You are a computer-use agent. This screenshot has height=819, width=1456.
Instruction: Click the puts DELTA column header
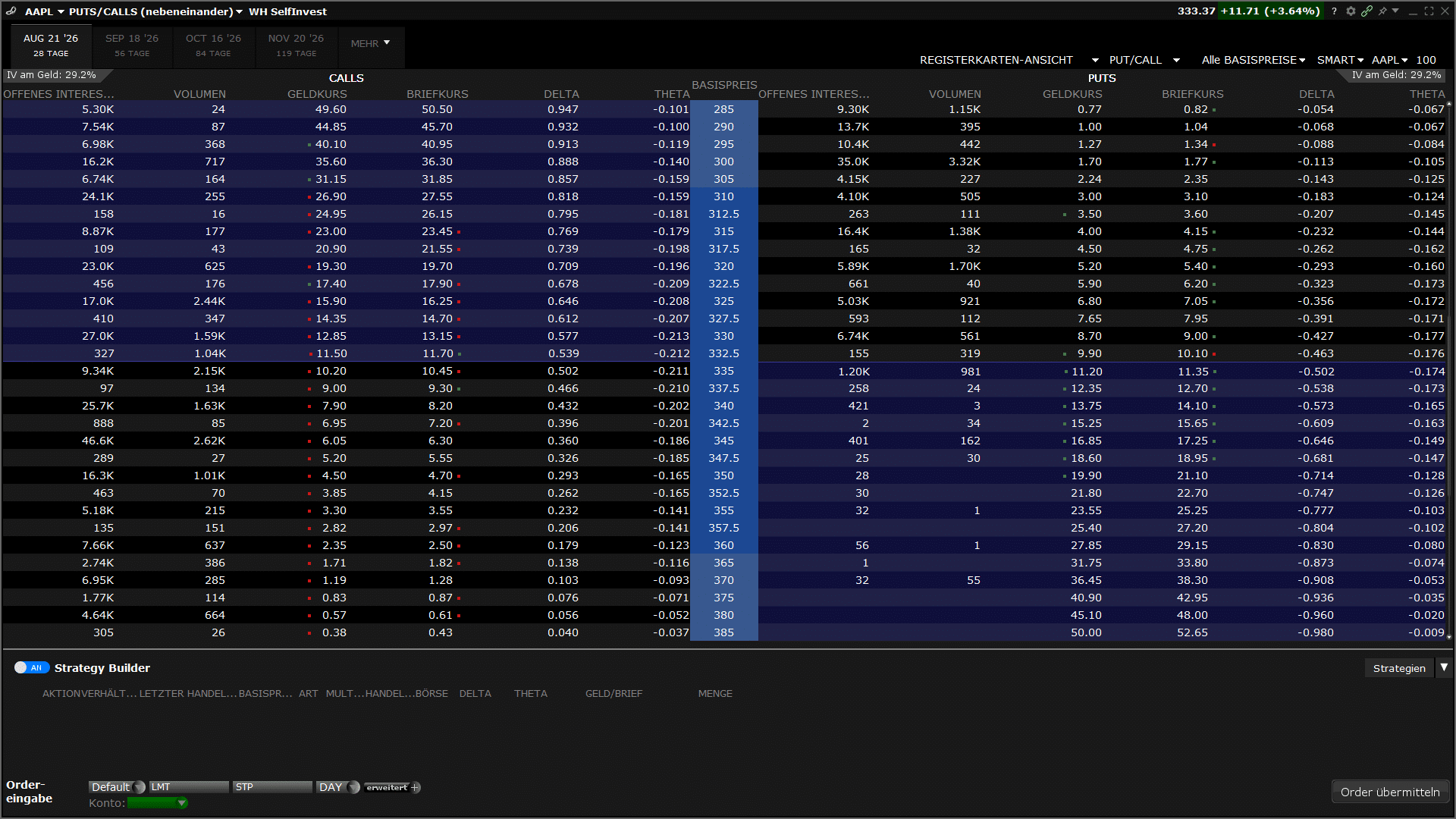tap(1316, 94)
